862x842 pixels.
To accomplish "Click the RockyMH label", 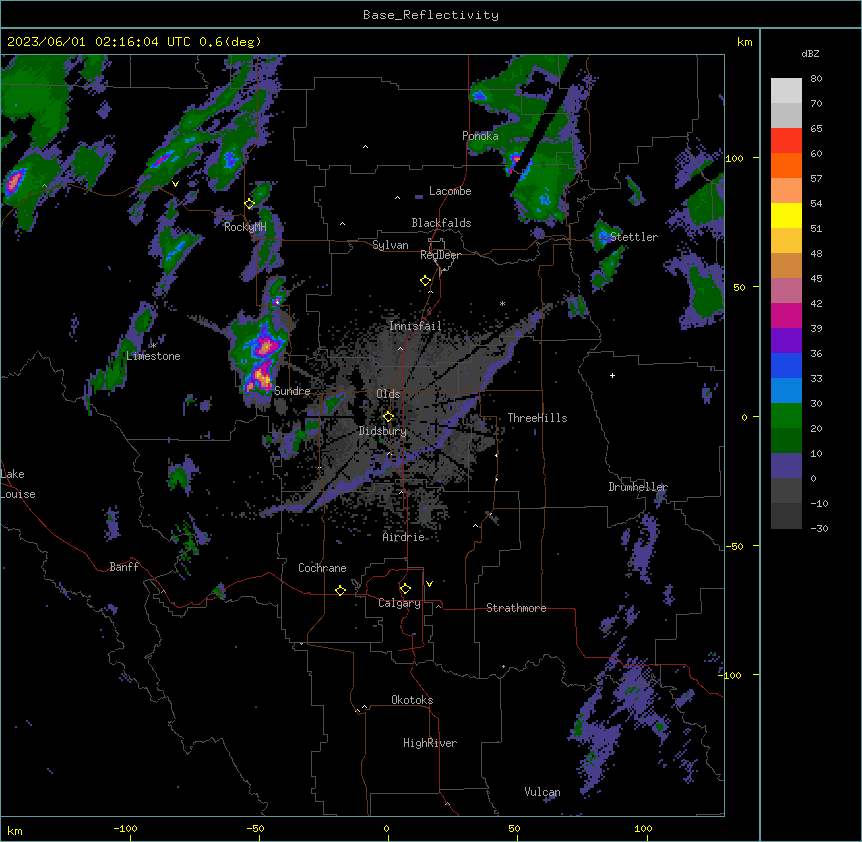I will [245, 227].
